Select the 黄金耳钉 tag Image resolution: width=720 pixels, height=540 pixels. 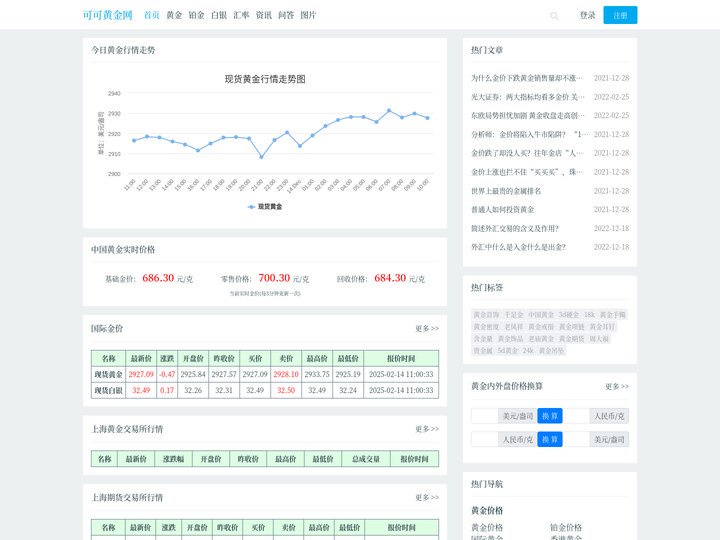tap(602, 327)
